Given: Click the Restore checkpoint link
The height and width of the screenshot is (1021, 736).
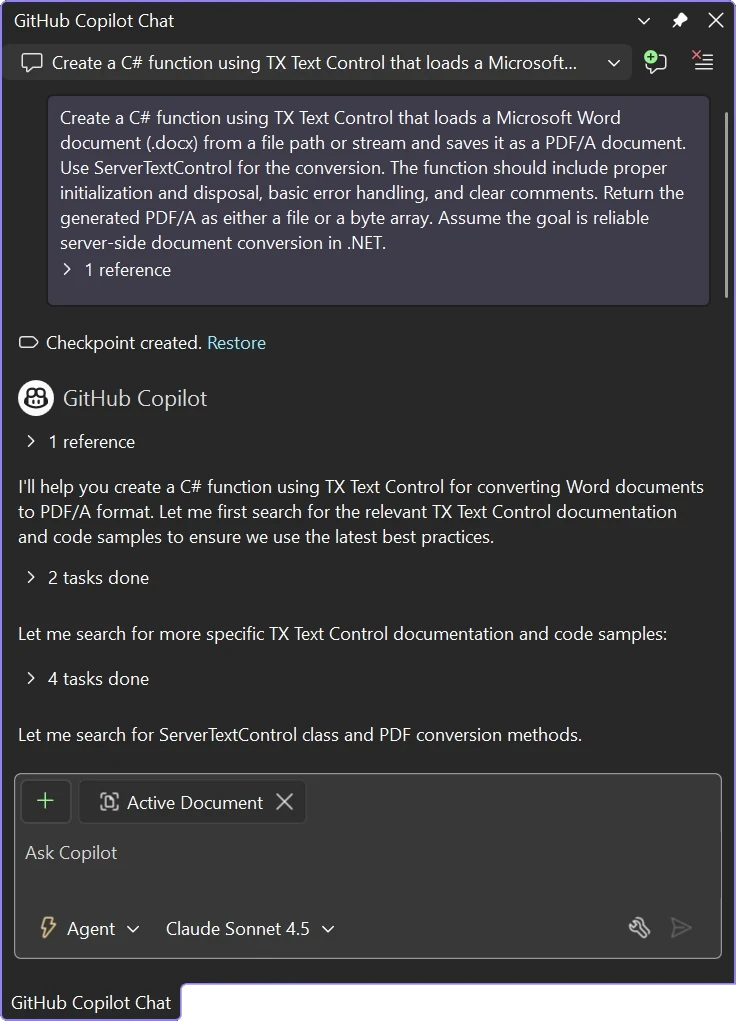Looking at the screenshot, I should (236, 342).
